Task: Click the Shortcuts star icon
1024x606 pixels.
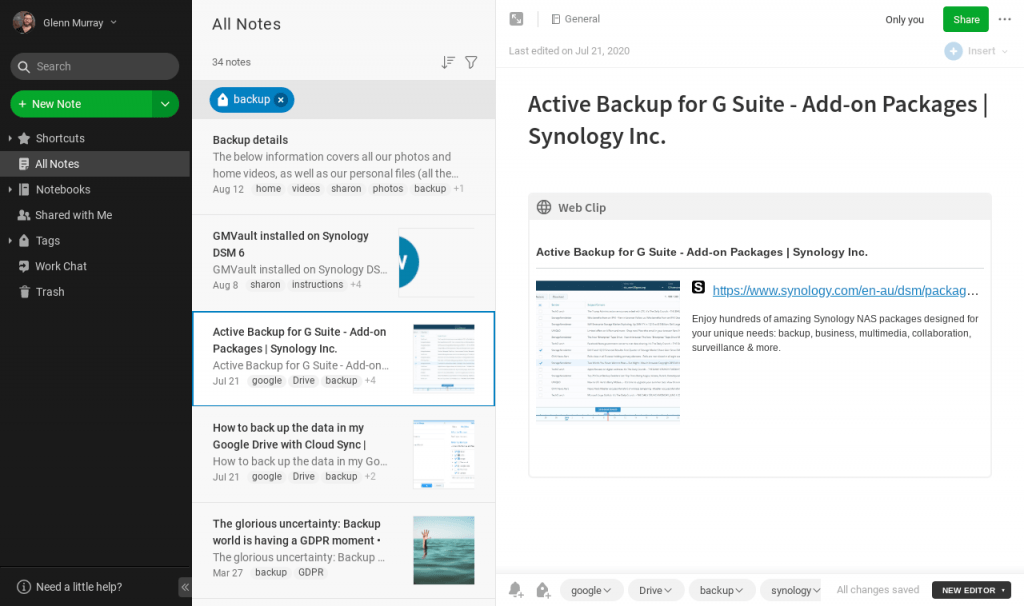Action: click(x=24, y=138)
